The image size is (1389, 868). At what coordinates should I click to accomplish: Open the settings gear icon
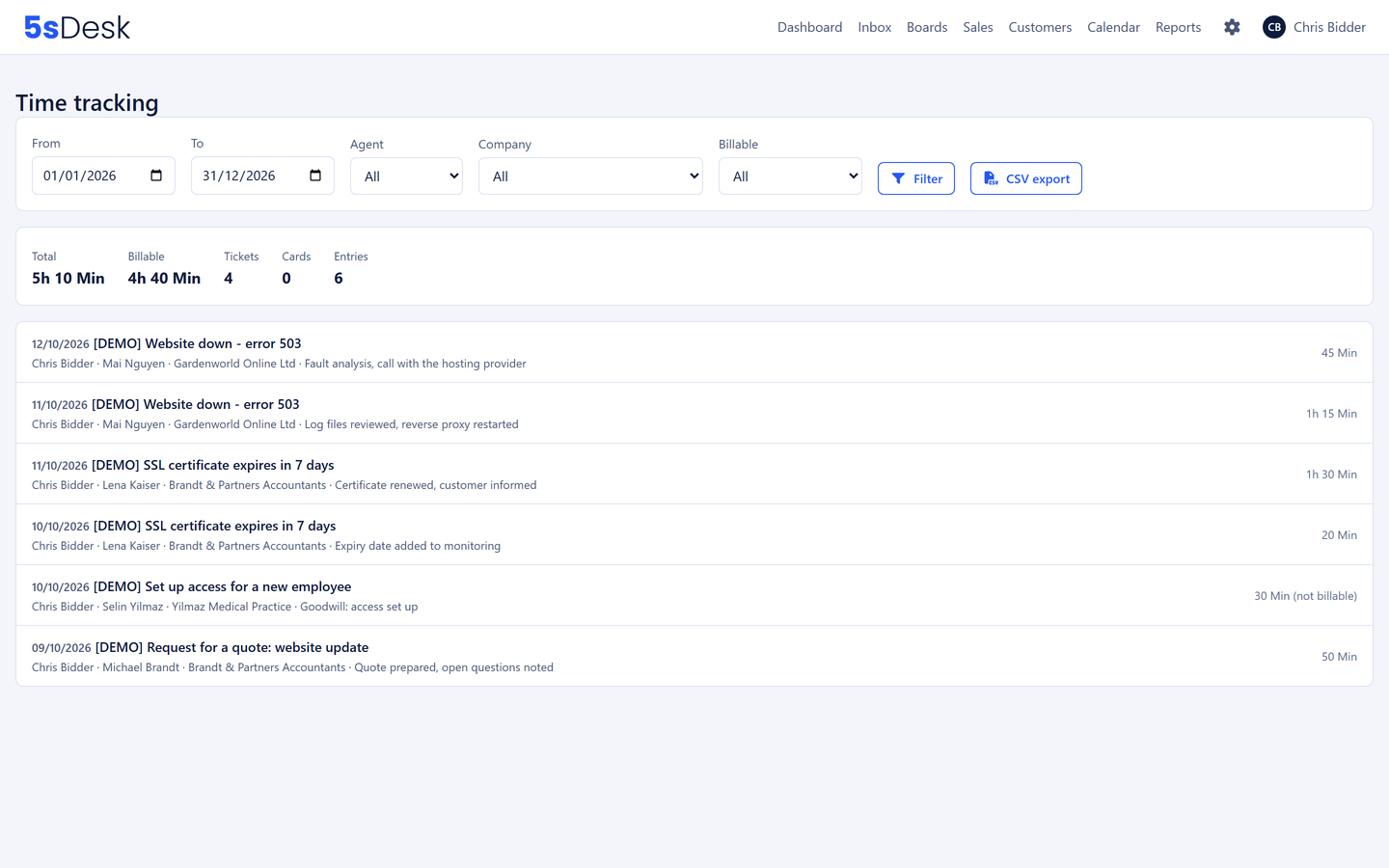1232,27
